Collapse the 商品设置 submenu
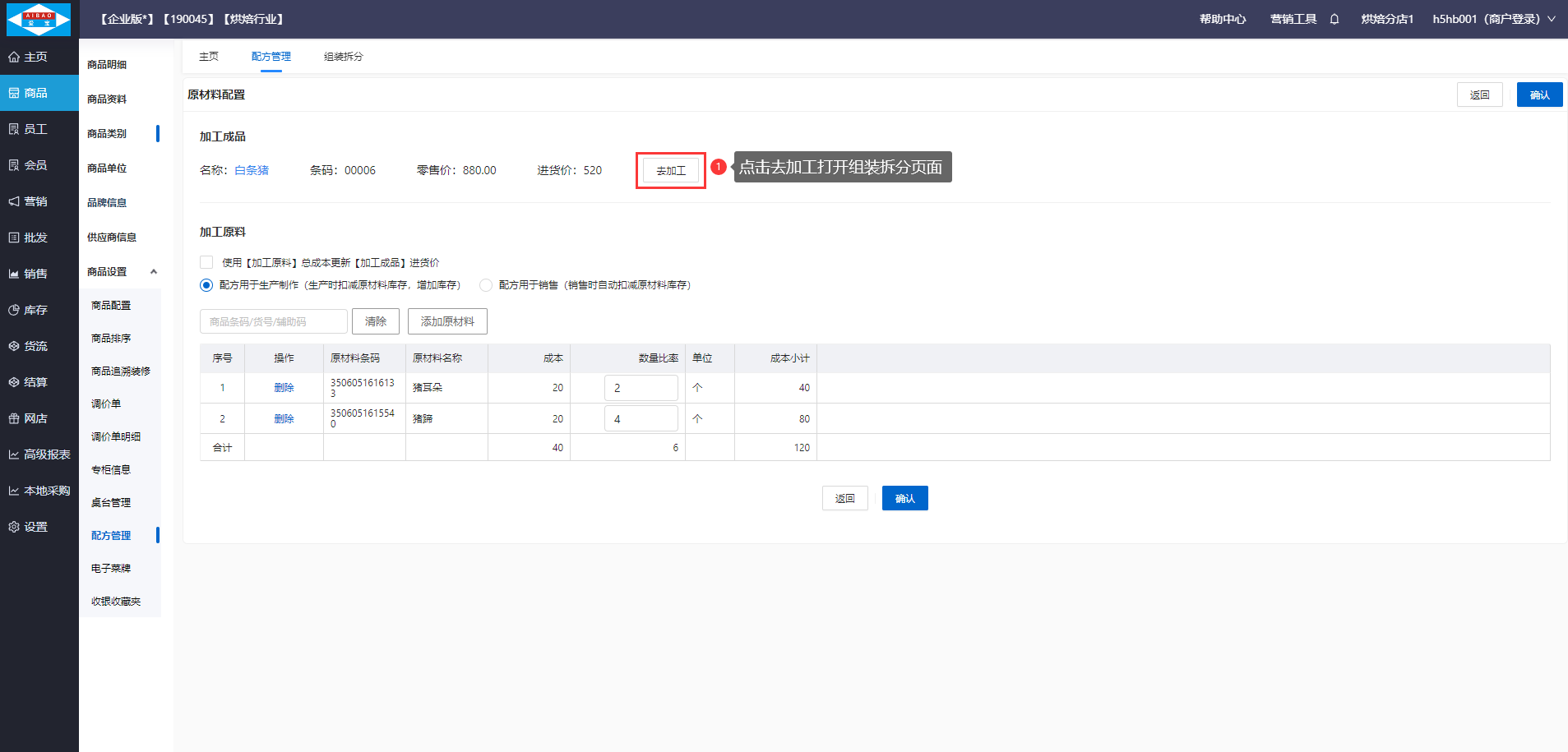Screen dimensions: 1568x752 click(153, 272)
